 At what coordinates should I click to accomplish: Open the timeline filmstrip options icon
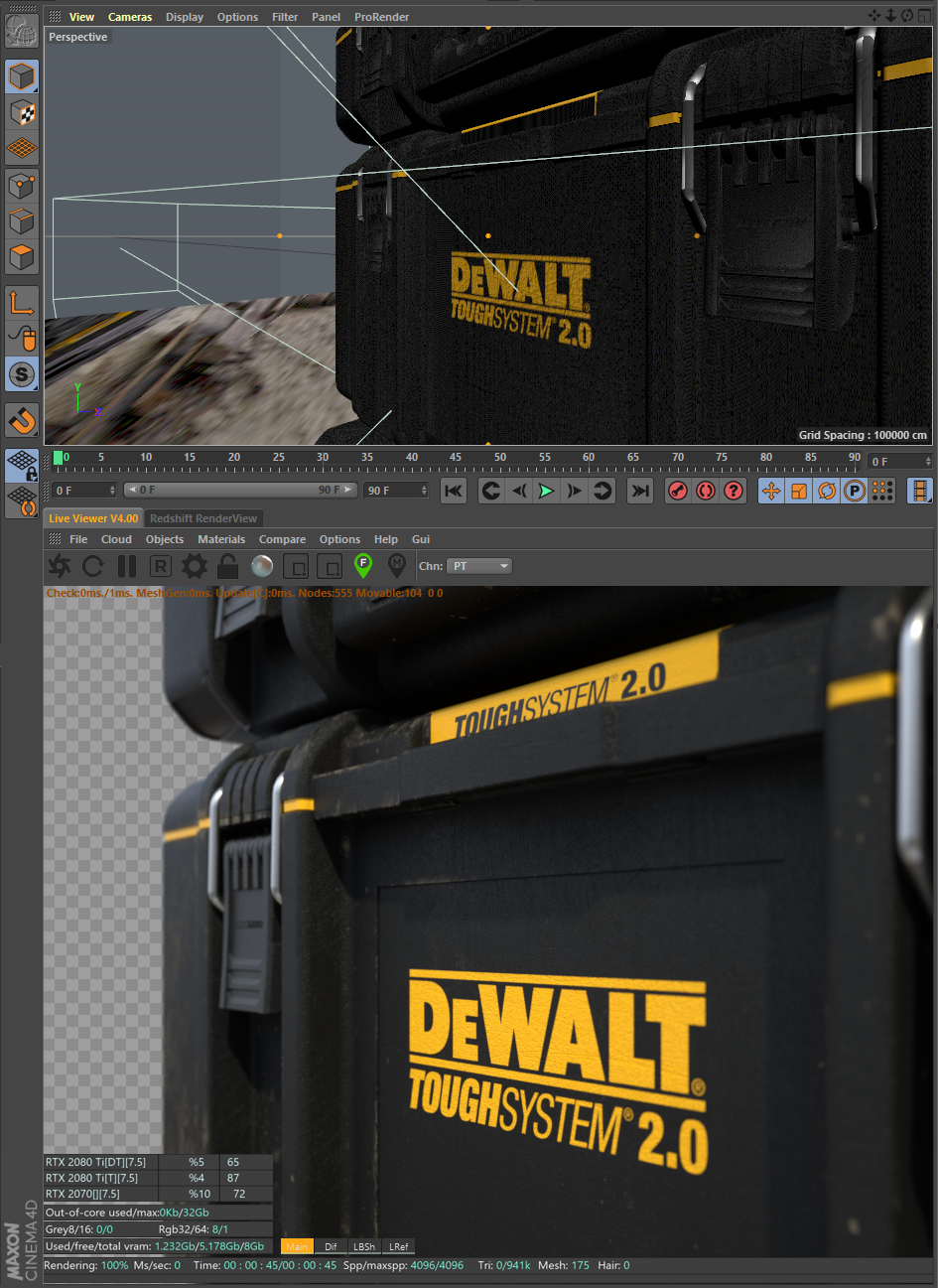[x=920, y=491]
